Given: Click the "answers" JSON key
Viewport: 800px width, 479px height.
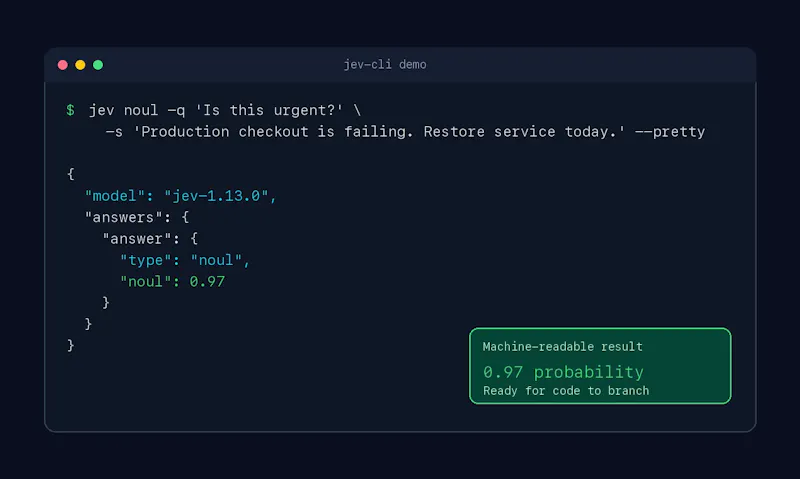Looking at the screenshot, I should click(x=124, y=217).
